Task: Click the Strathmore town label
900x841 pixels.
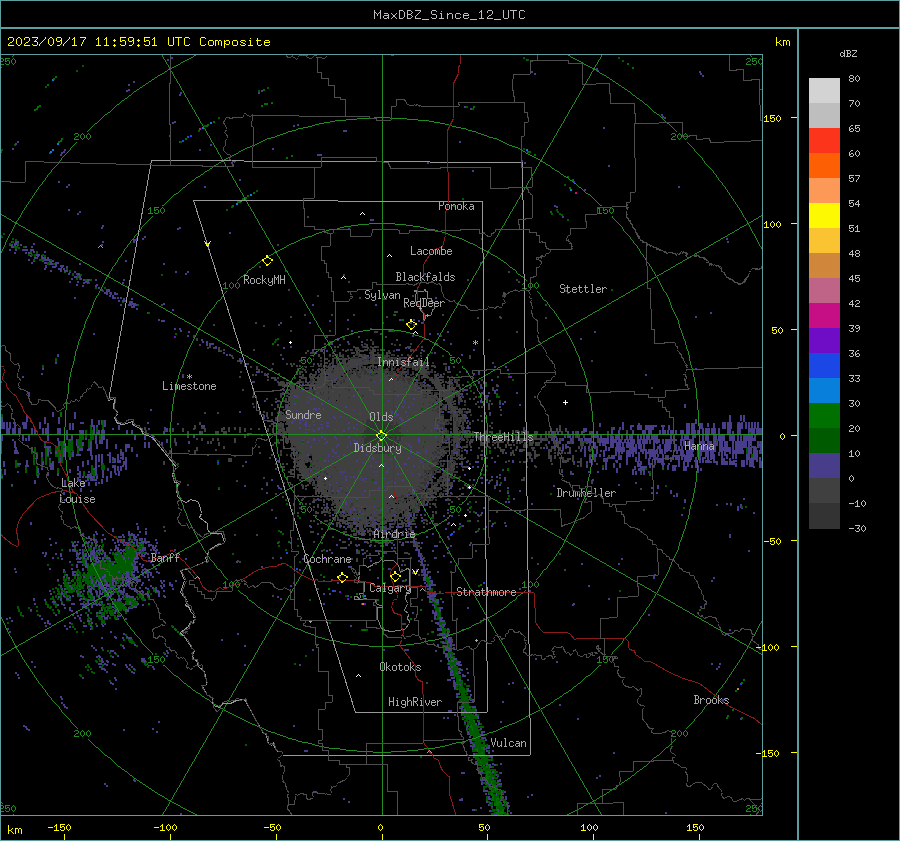Action: click(486, 592)
